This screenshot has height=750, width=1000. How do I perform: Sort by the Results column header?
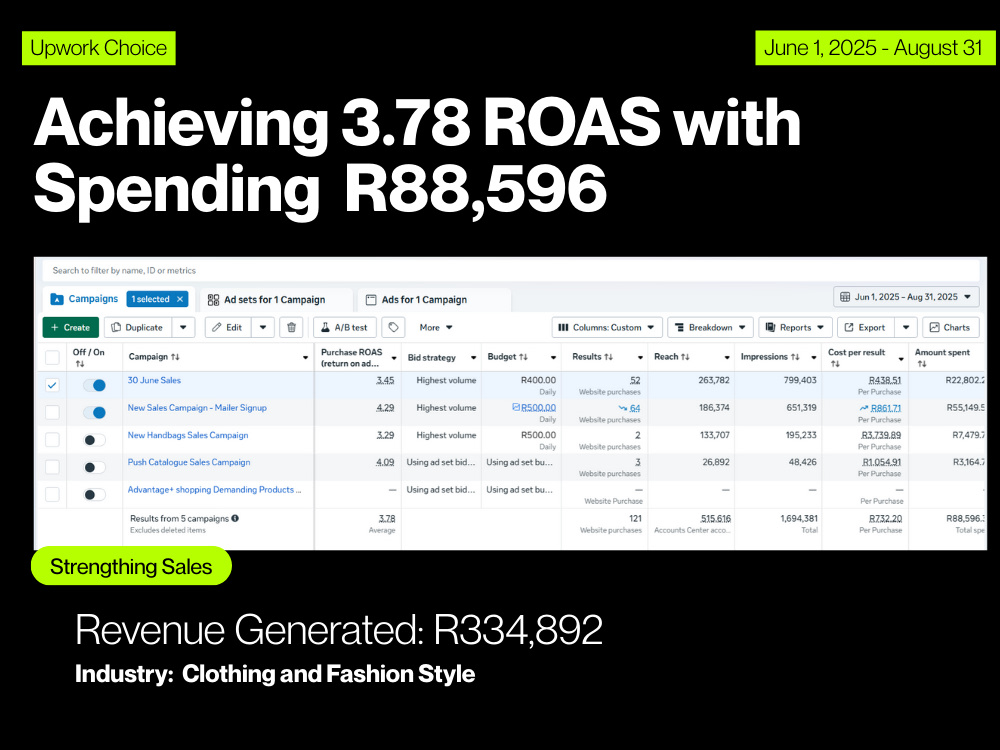592,357
